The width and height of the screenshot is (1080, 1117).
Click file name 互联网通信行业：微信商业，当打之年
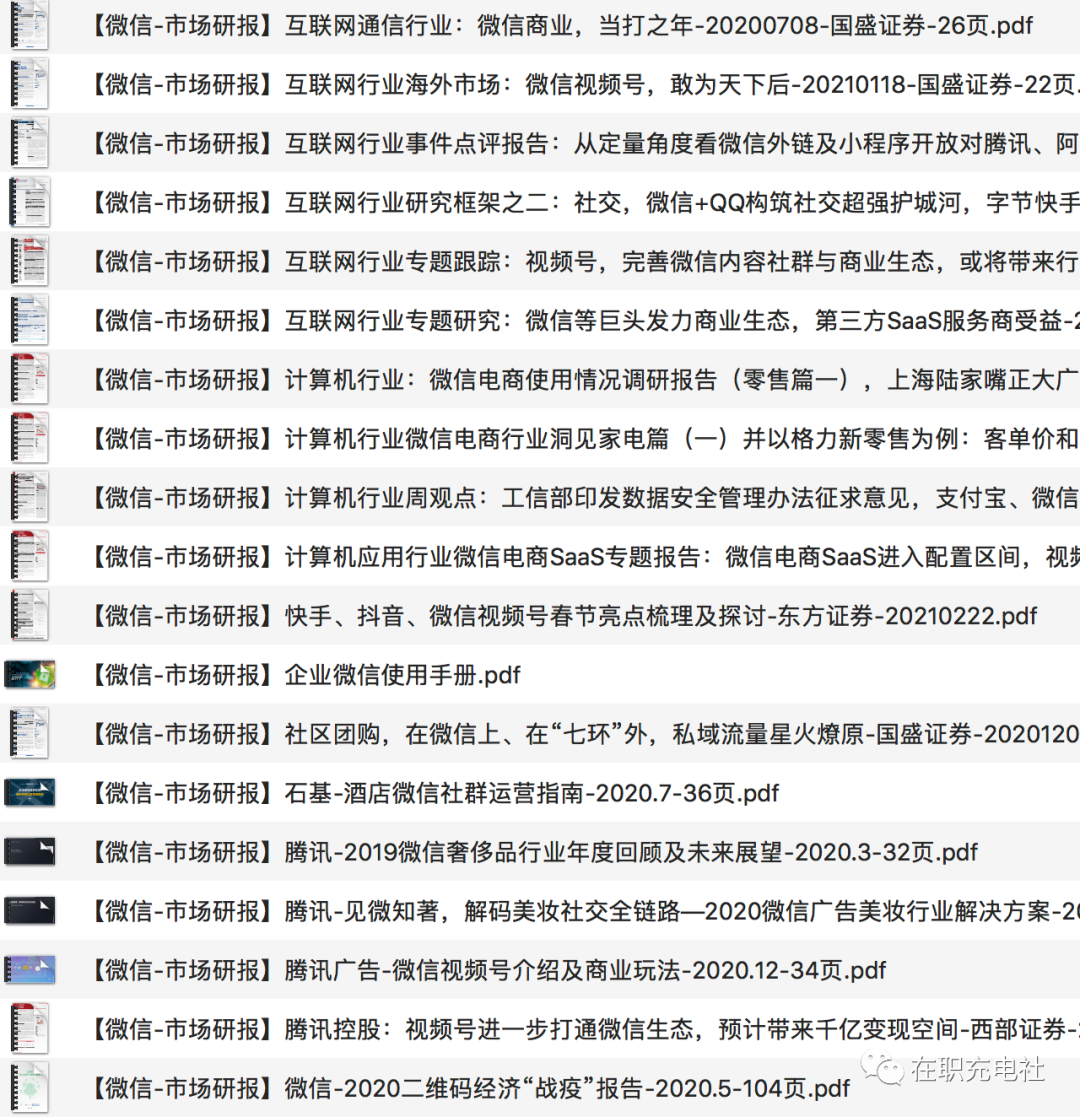point(562,26)
